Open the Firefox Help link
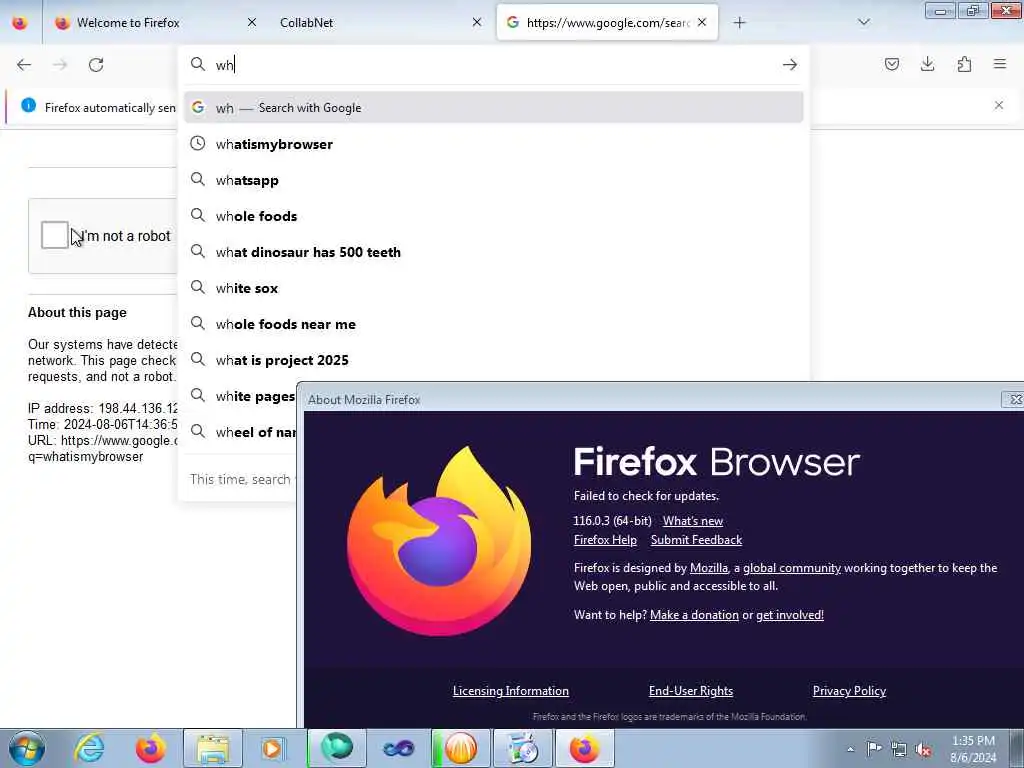Image resolution: width=1024 pixels, height=768 pixels. click(x=605, y=539)
